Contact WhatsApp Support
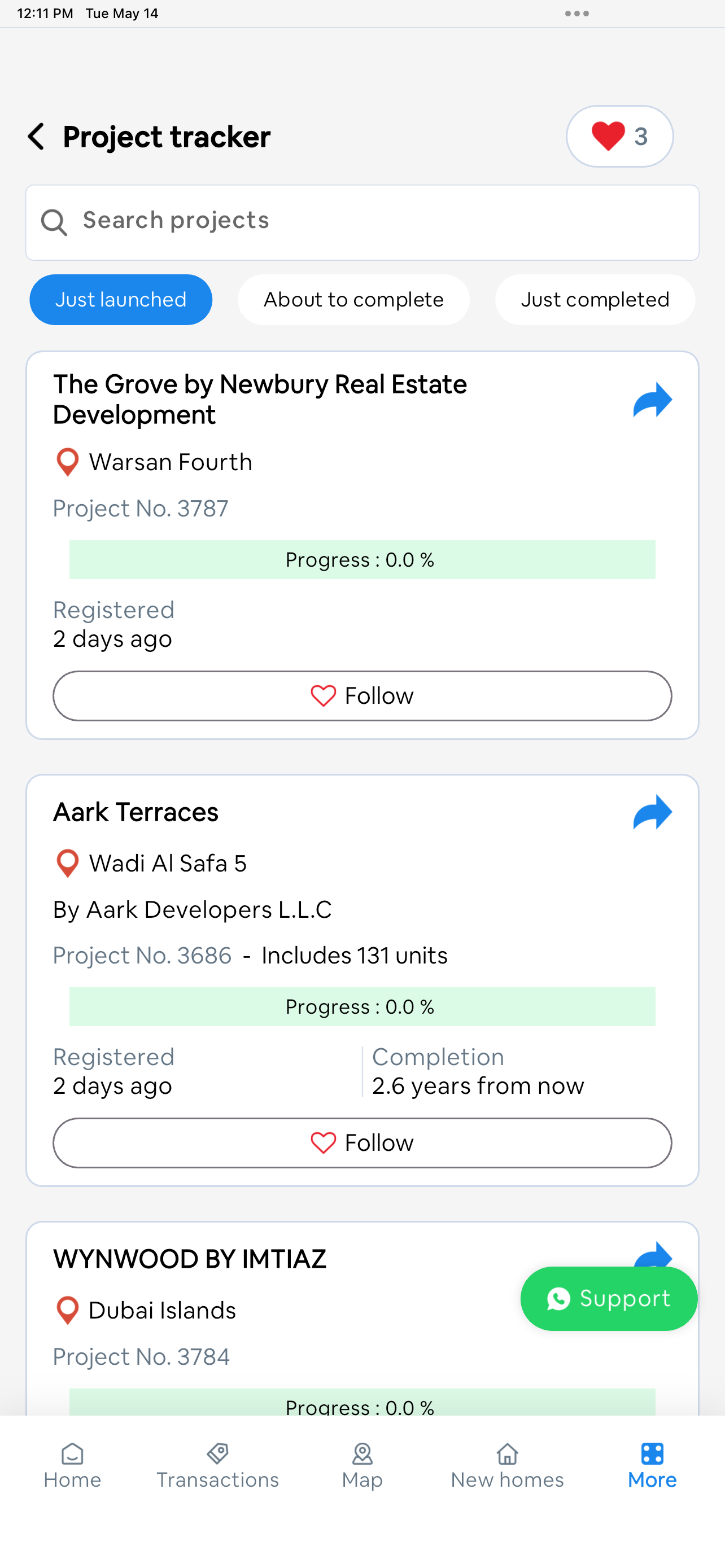This screenshot has width=725, height=1568. pyautogui.click(x=609, y=1298)
